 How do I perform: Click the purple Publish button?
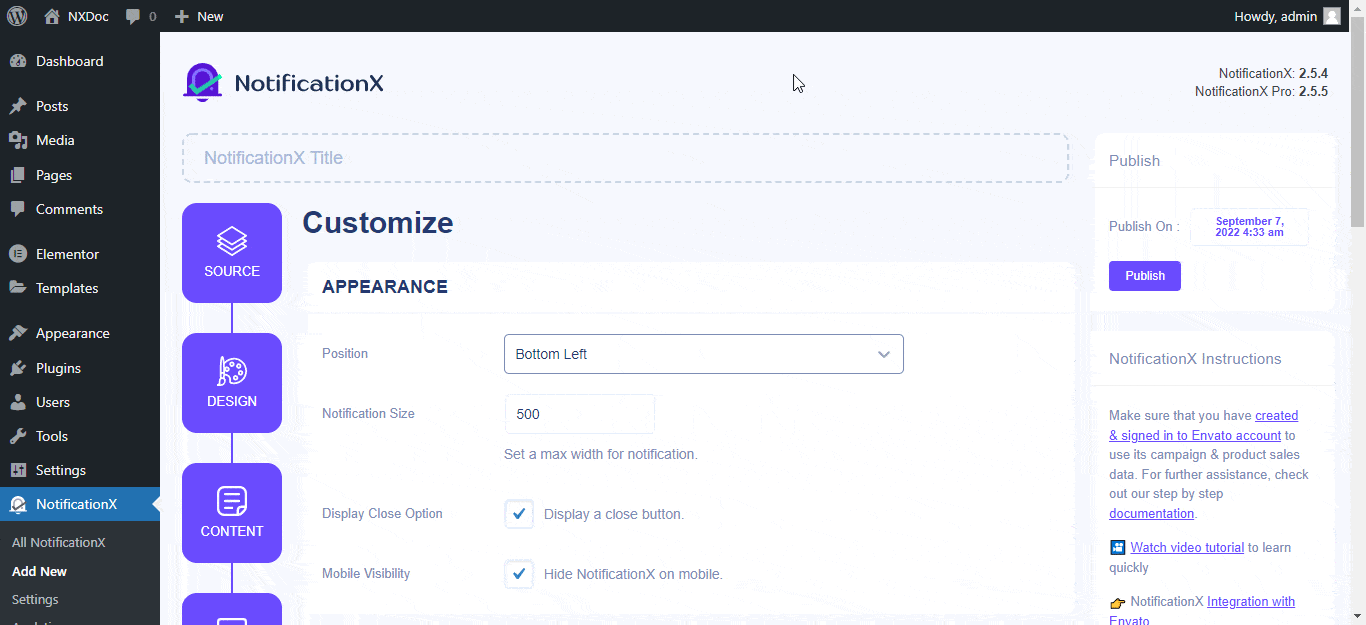1145,276
